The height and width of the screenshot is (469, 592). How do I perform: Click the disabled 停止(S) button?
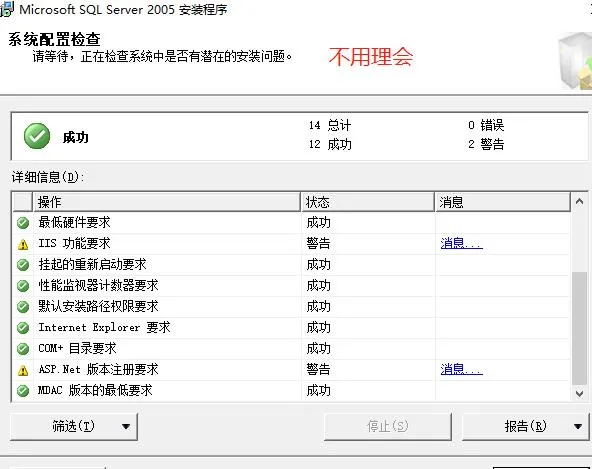[x=388, y=426]
